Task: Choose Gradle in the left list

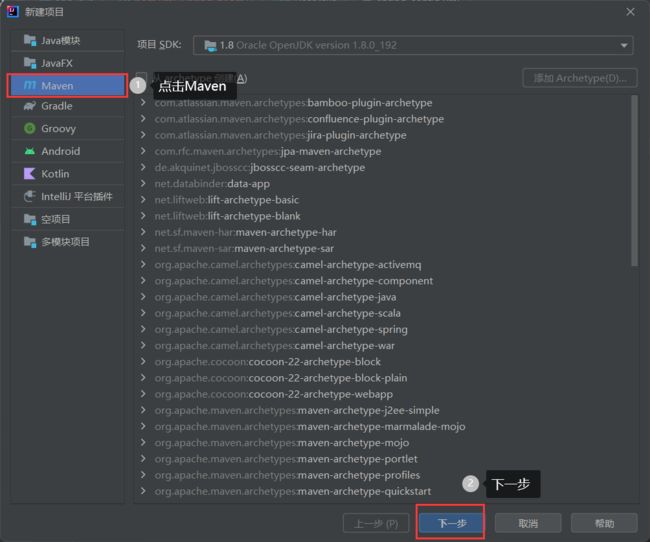Action: tap(67, 106)
